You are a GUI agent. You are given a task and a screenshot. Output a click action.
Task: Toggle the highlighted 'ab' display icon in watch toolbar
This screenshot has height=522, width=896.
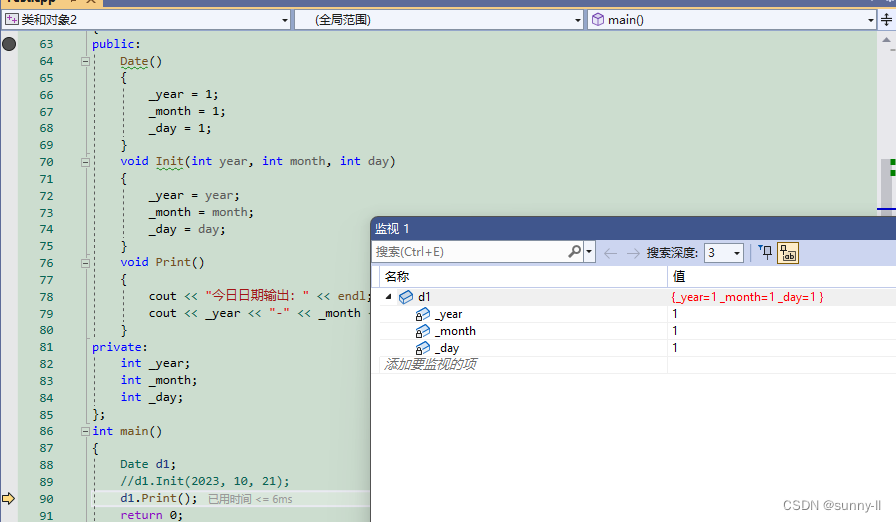tap(788, 253)
